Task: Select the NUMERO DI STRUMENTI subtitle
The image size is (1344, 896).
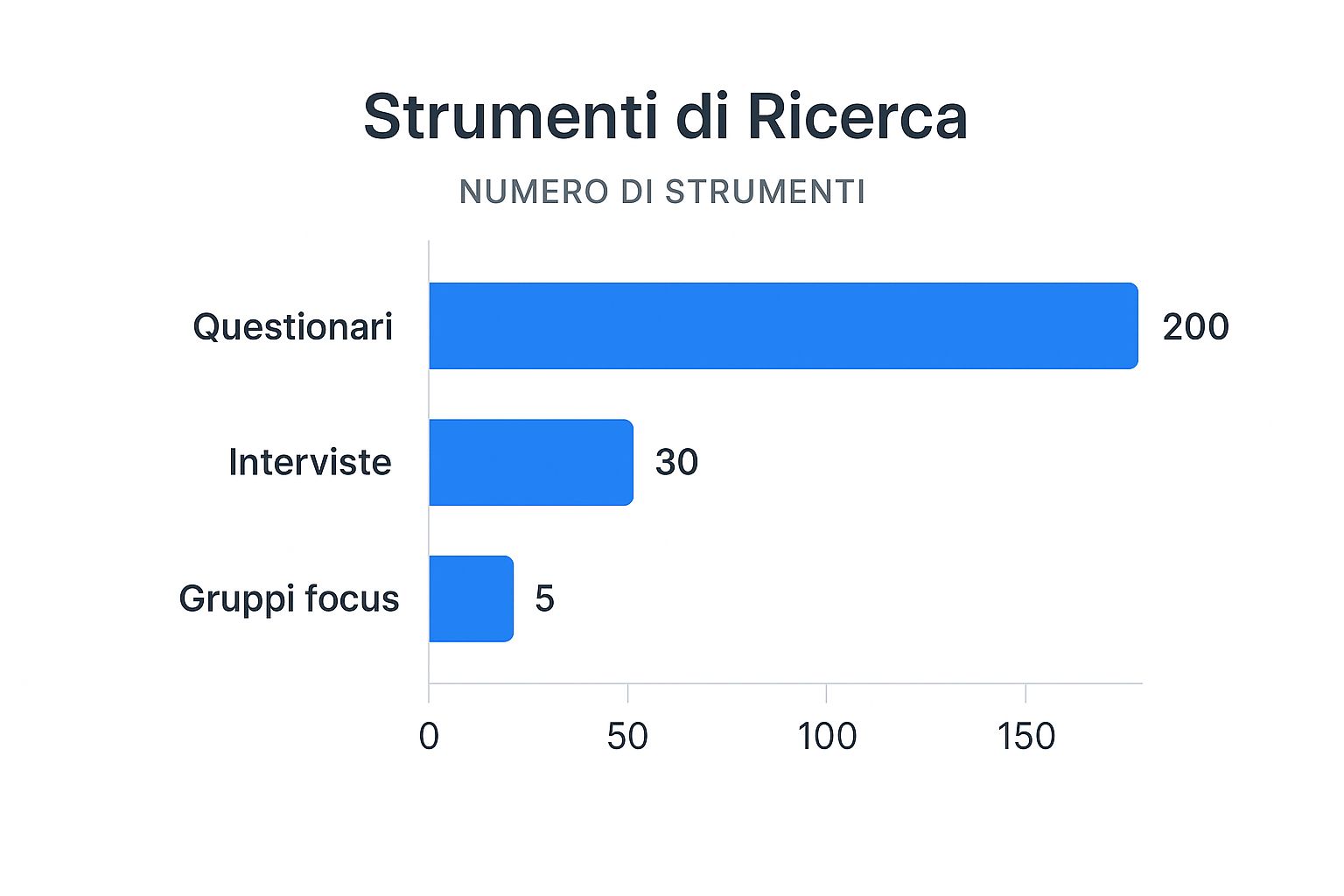Action: tap(662, 192)
